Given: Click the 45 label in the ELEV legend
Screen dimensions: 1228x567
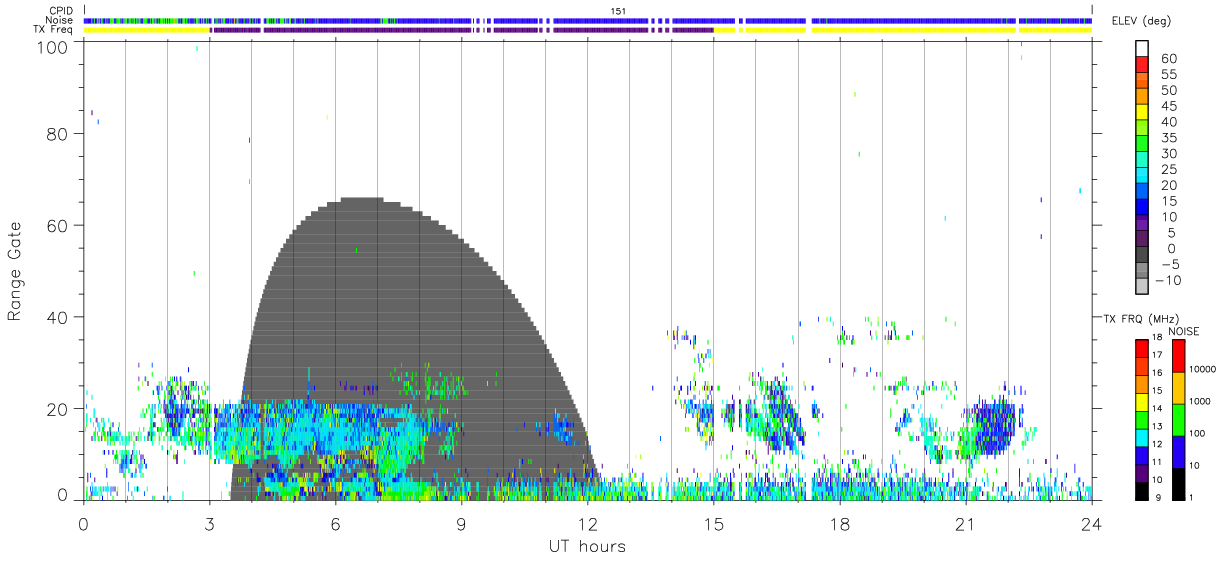Looking at the screenshot, I should (x=1167, y=106).
